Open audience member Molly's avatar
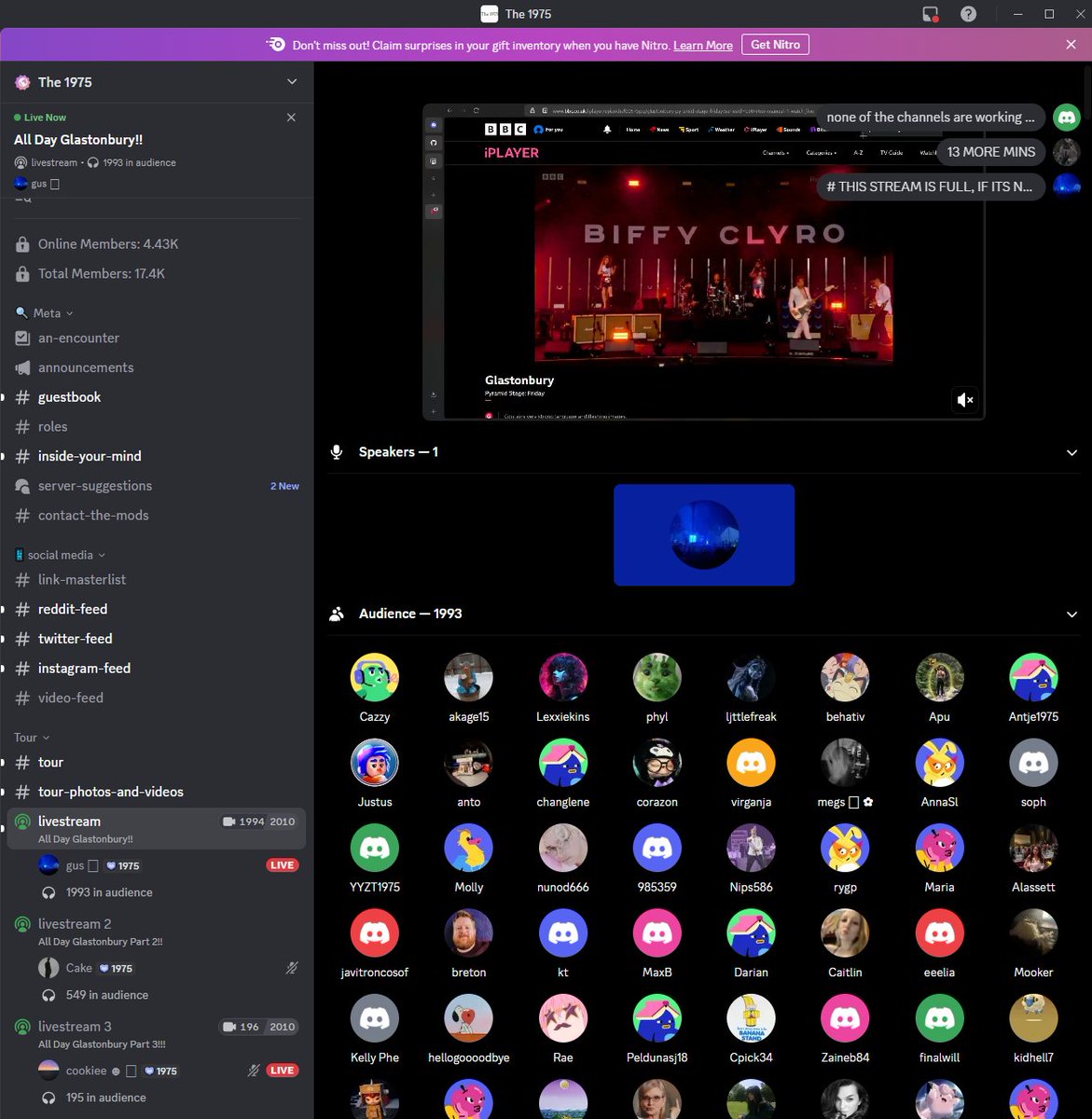1092x1119 pixels. click(x=469, y=848)
